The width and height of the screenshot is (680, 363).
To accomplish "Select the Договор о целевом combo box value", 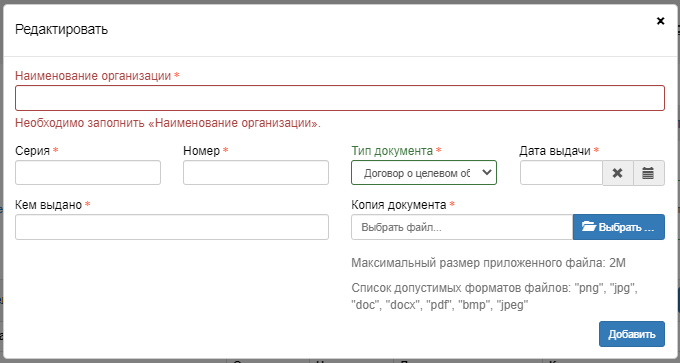I will tap(424, 173).
